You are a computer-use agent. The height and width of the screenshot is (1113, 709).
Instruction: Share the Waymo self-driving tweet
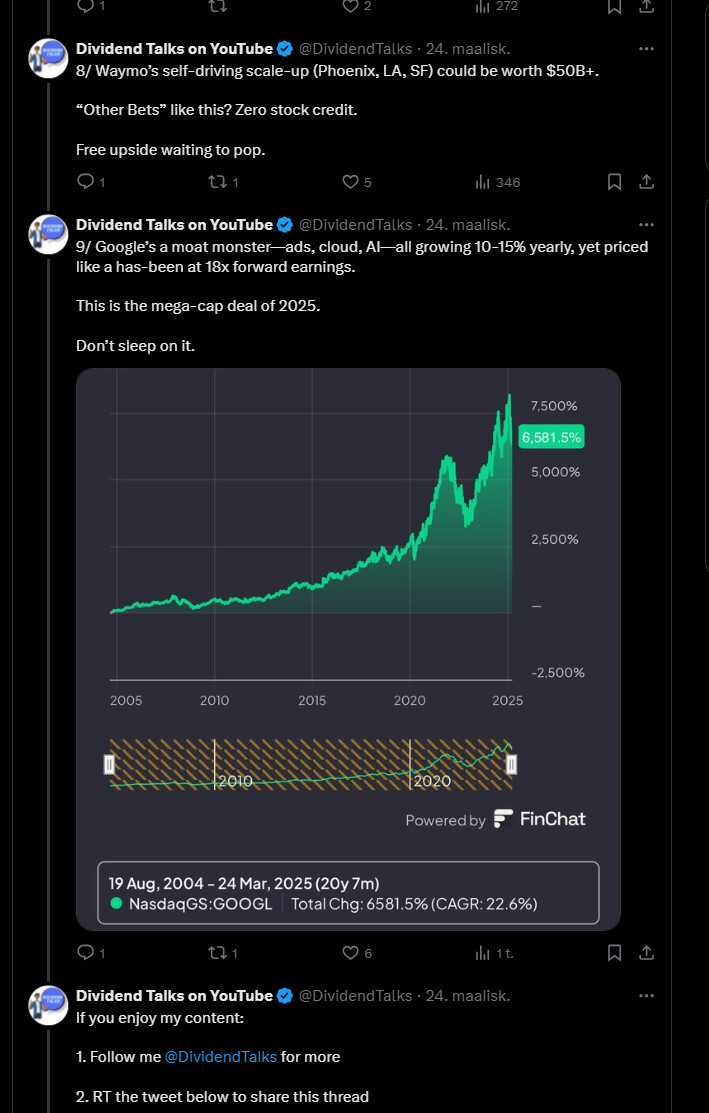pos(646,182)
